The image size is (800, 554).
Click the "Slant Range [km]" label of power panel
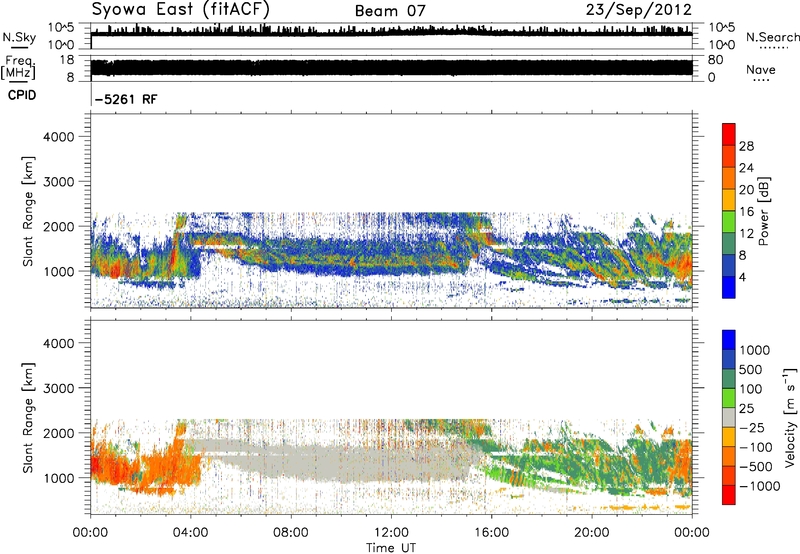[28, 211]
